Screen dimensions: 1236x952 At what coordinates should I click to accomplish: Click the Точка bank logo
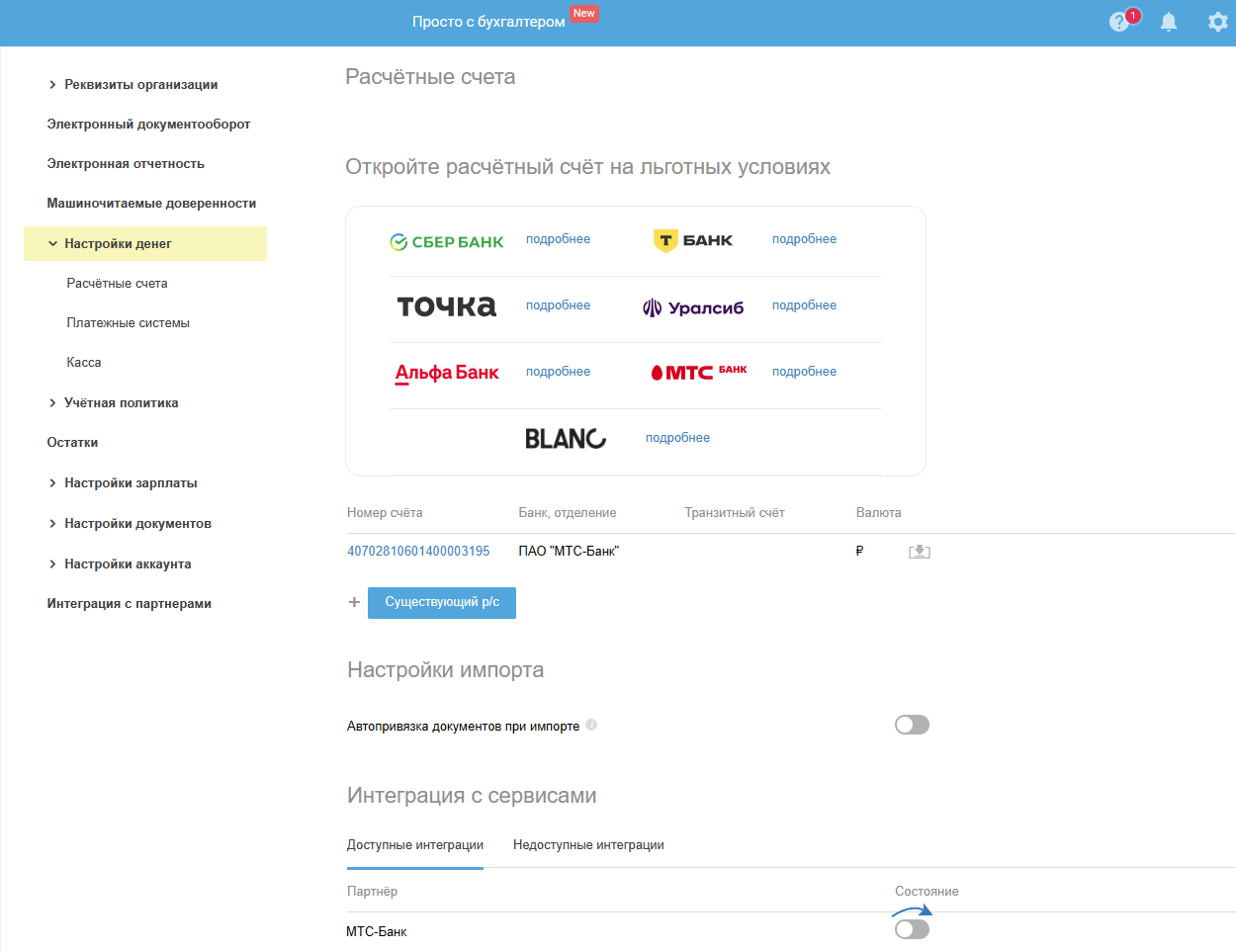447,306
